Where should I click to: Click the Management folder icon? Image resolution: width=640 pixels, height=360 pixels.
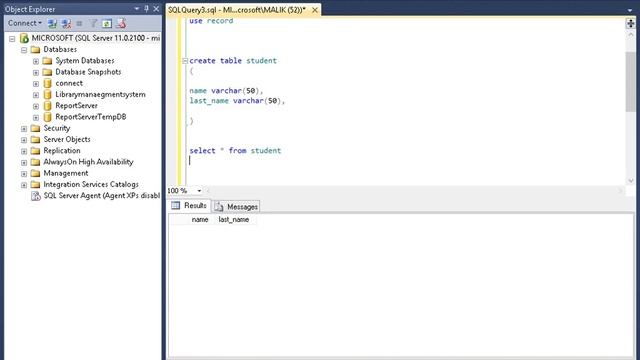pos(36,173)
